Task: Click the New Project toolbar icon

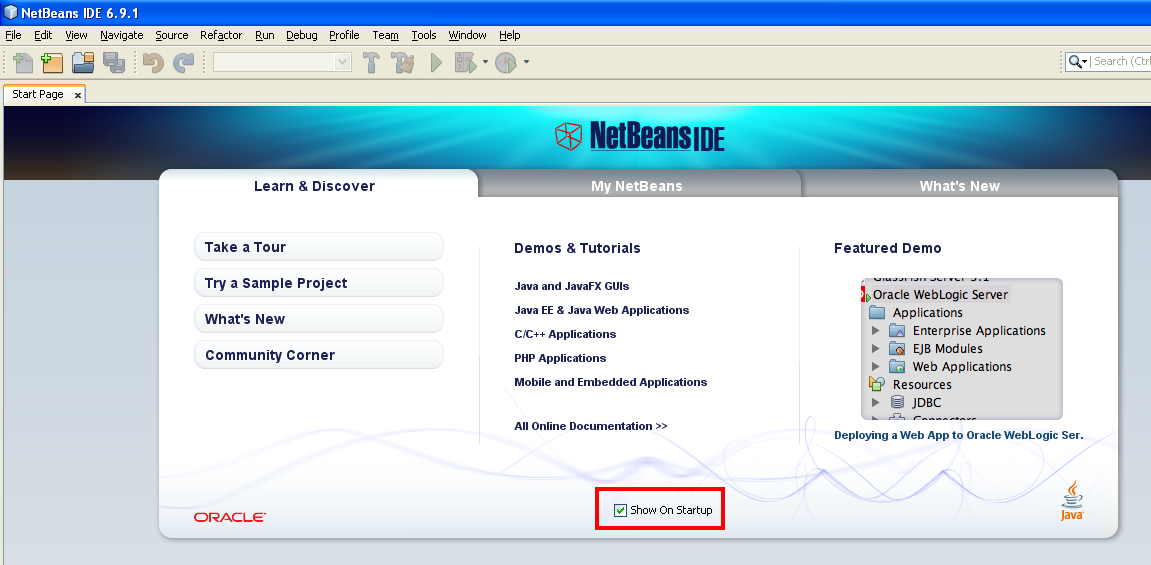Action: 52,62
